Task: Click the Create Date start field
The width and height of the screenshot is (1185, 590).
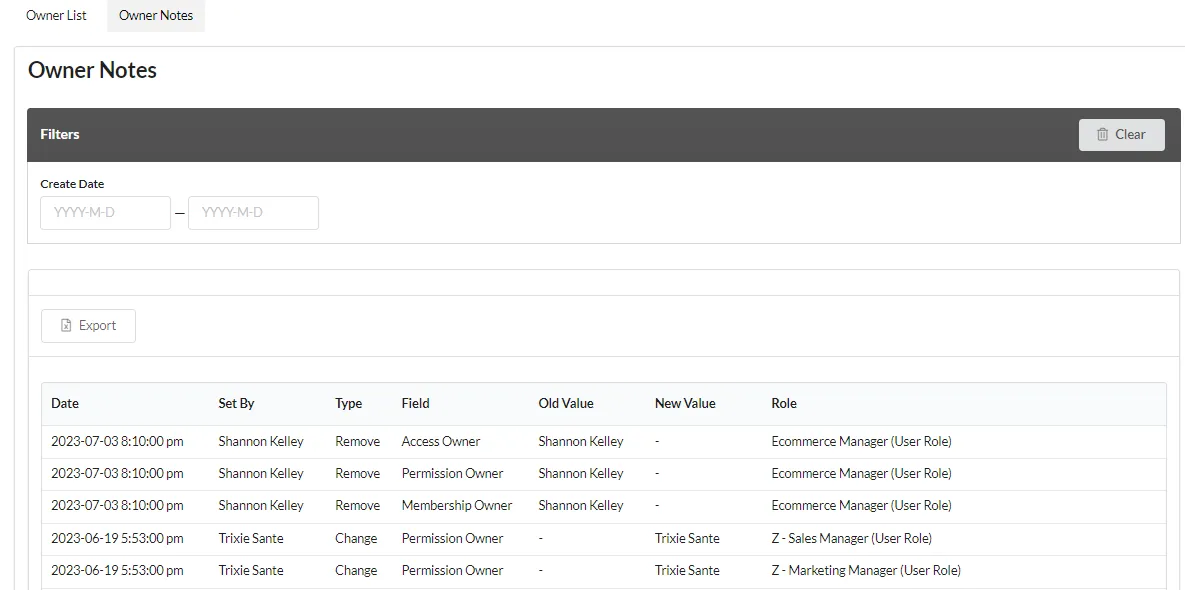Action: pyautogui.click(x=106, y=213)
